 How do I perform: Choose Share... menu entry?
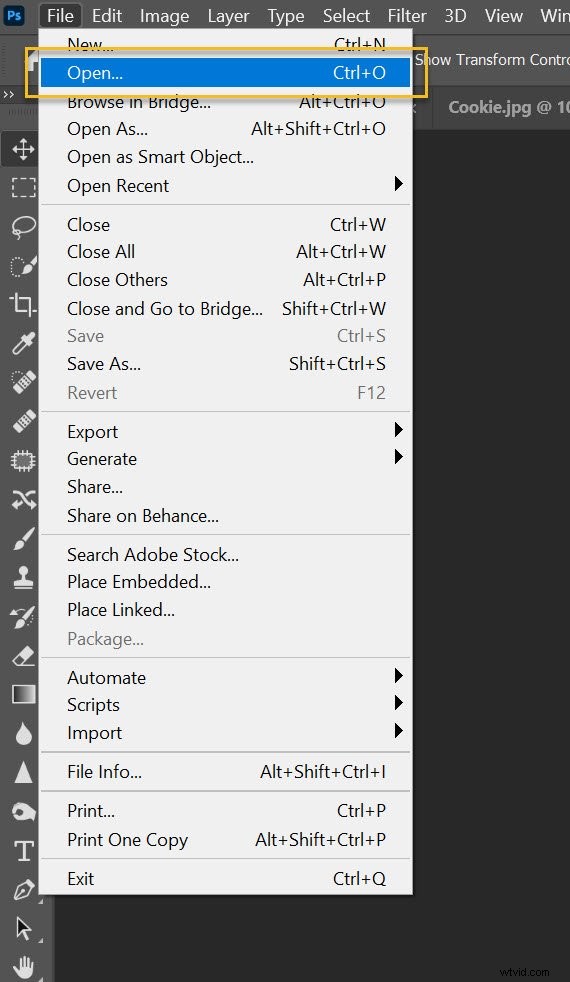click(x=225, y=487)
